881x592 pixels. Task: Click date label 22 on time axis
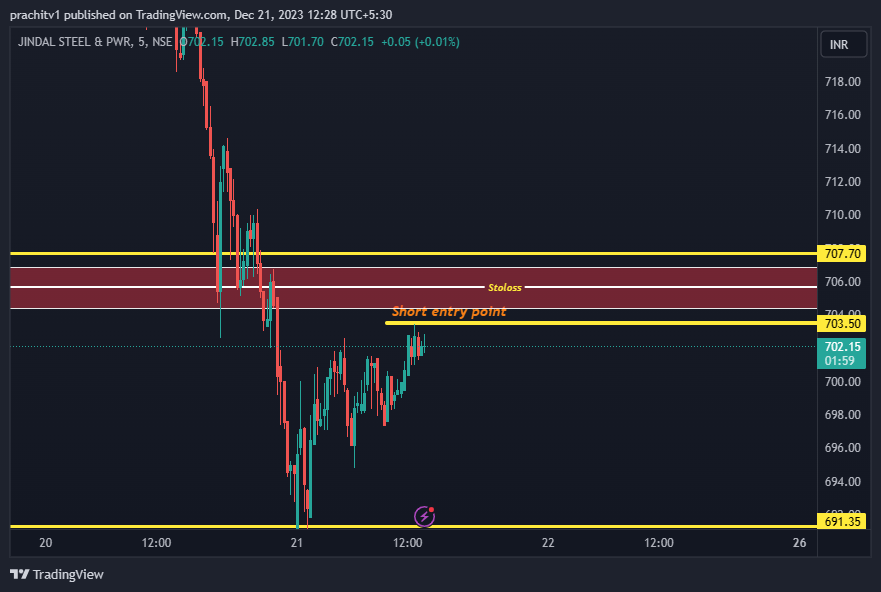(548, 543)
